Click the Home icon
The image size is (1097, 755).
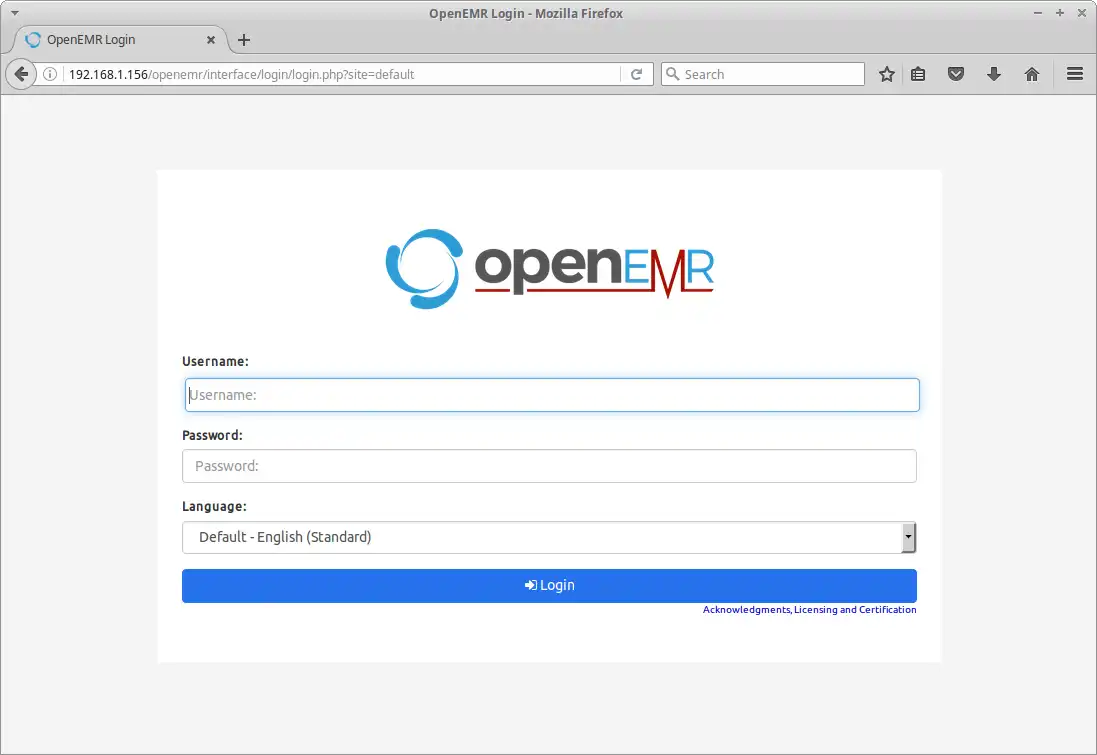(x=1032, y=73)
